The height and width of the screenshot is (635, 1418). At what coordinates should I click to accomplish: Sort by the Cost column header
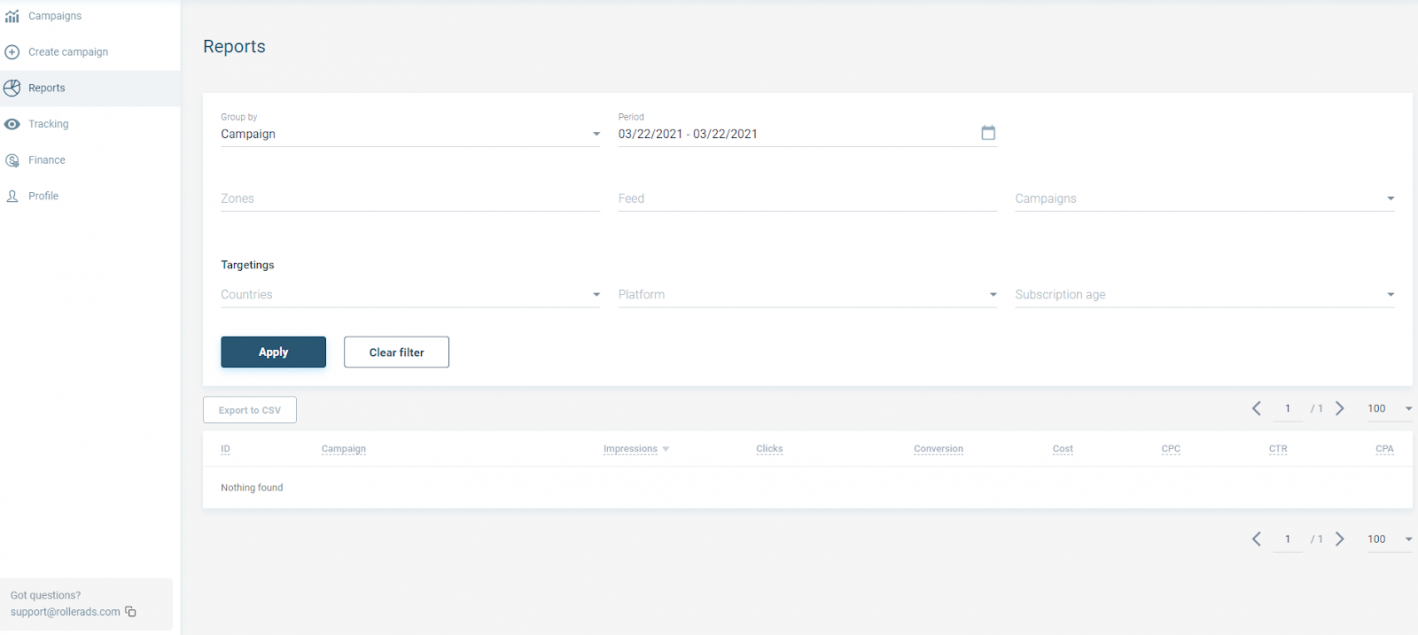[x=1063, y=449]
